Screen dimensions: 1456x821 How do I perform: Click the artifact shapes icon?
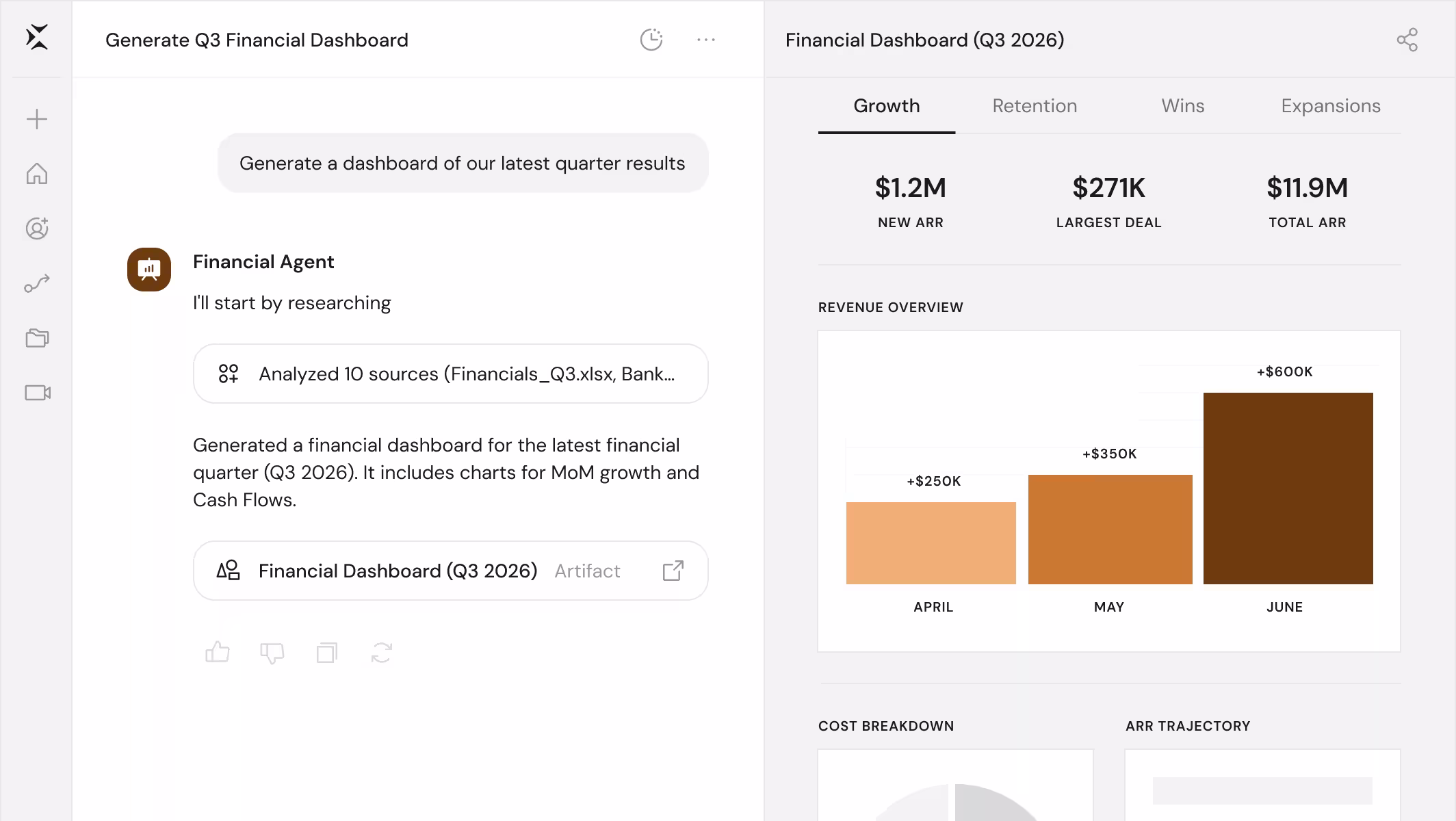pos(229,571)
